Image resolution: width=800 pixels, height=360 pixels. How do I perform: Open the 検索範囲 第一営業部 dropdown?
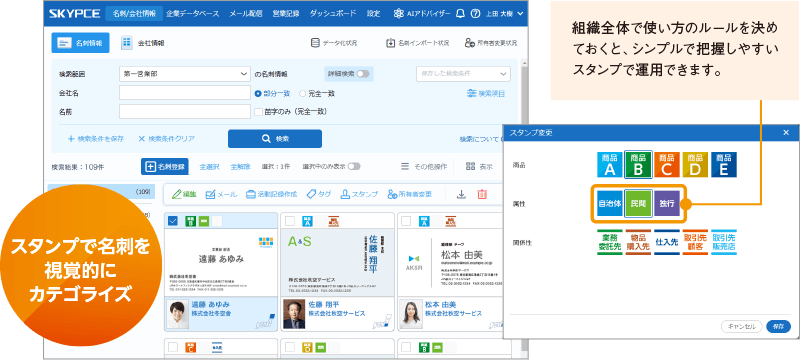tap(185, 74)
